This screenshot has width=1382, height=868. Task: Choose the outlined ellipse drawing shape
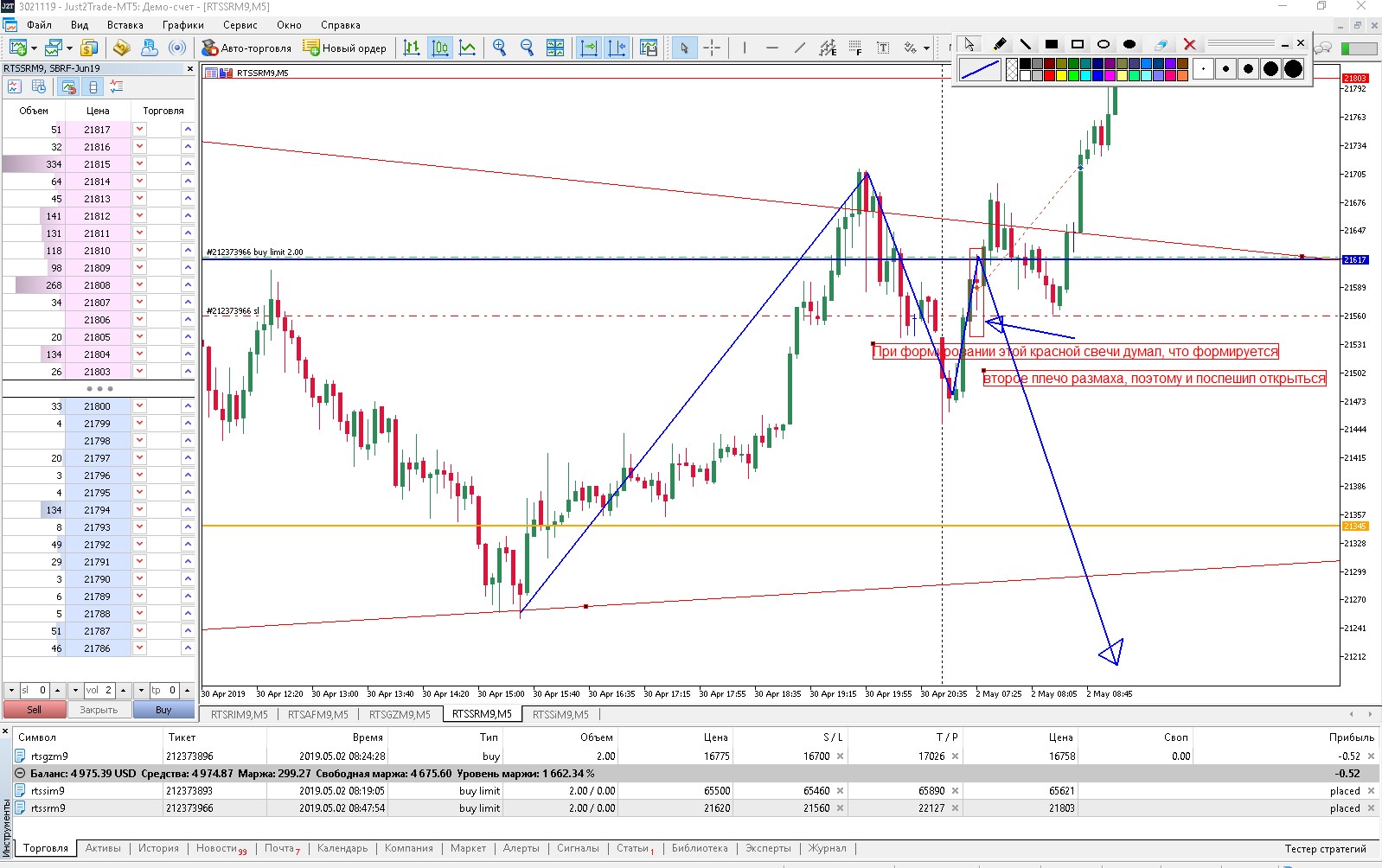pos(1104,44)
